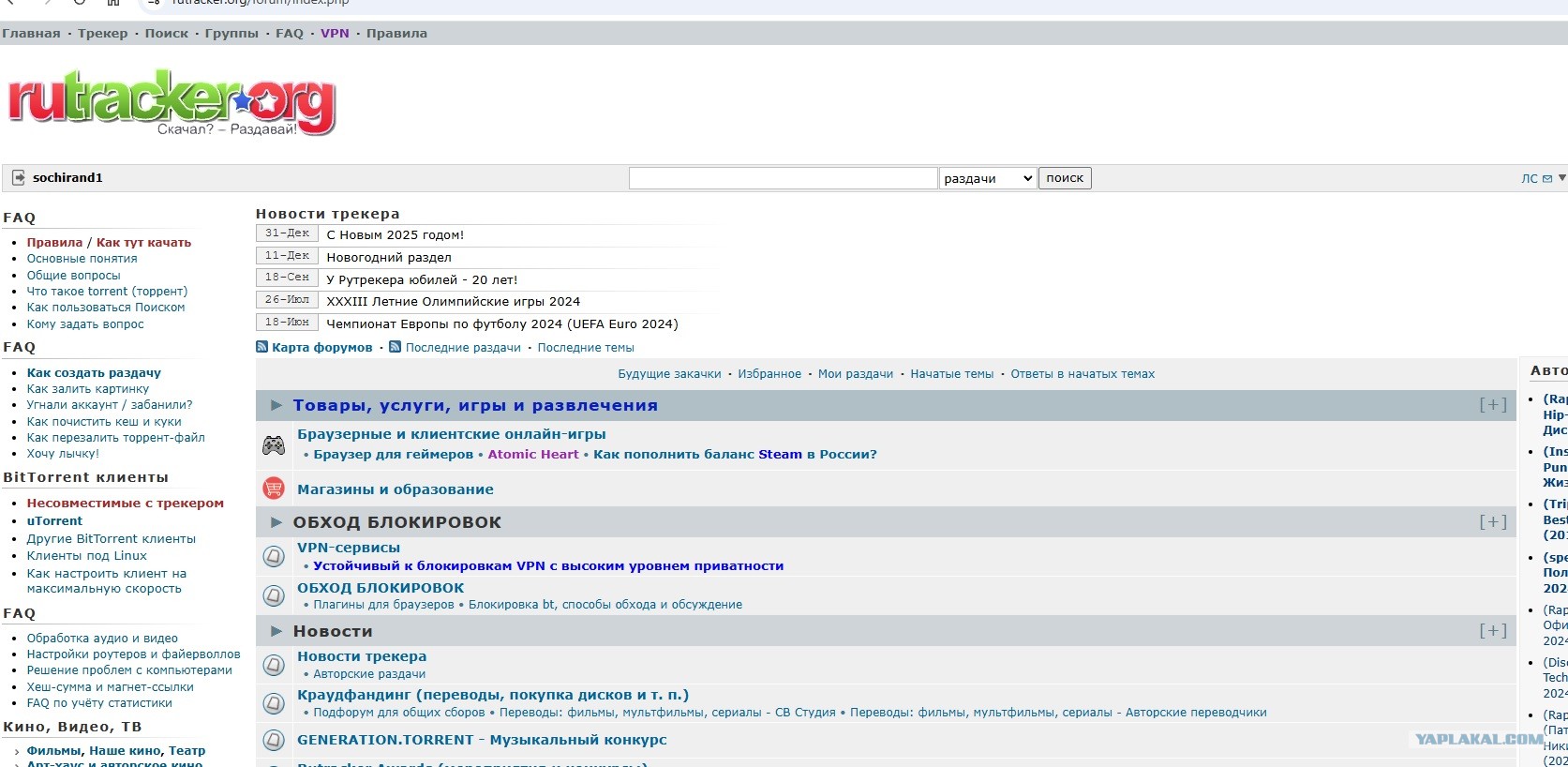
Task: Open the Избранное link
Action: pyautogui.click(x=769, y=373)
